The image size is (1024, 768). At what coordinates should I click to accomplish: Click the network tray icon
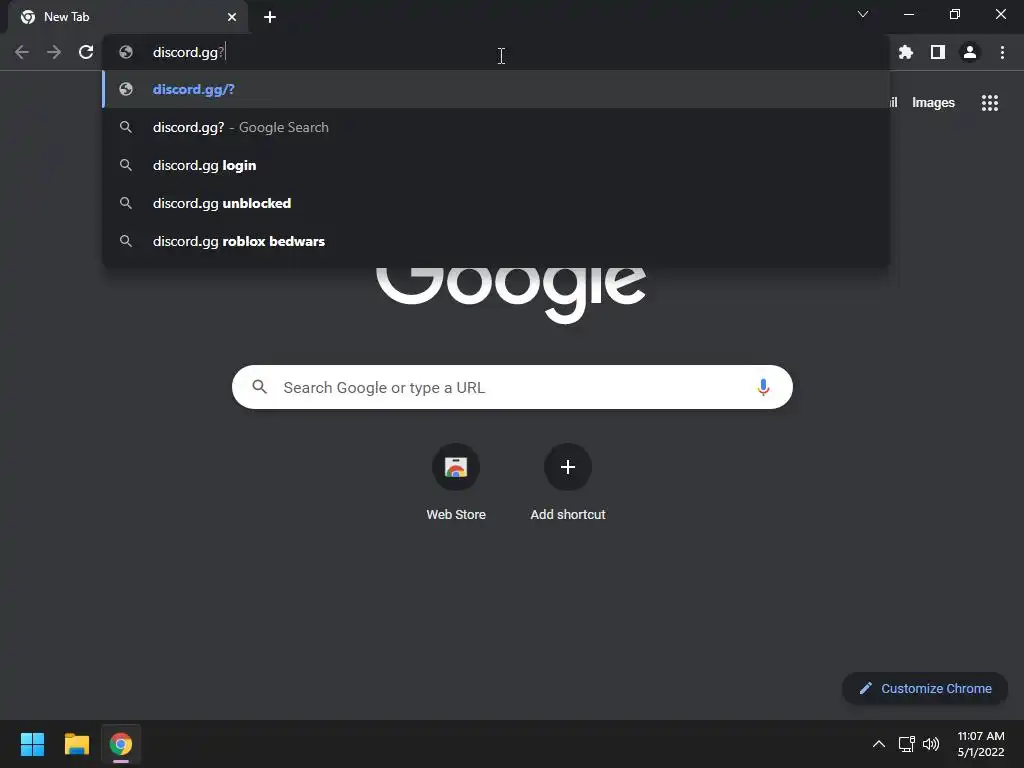(906, 744)
